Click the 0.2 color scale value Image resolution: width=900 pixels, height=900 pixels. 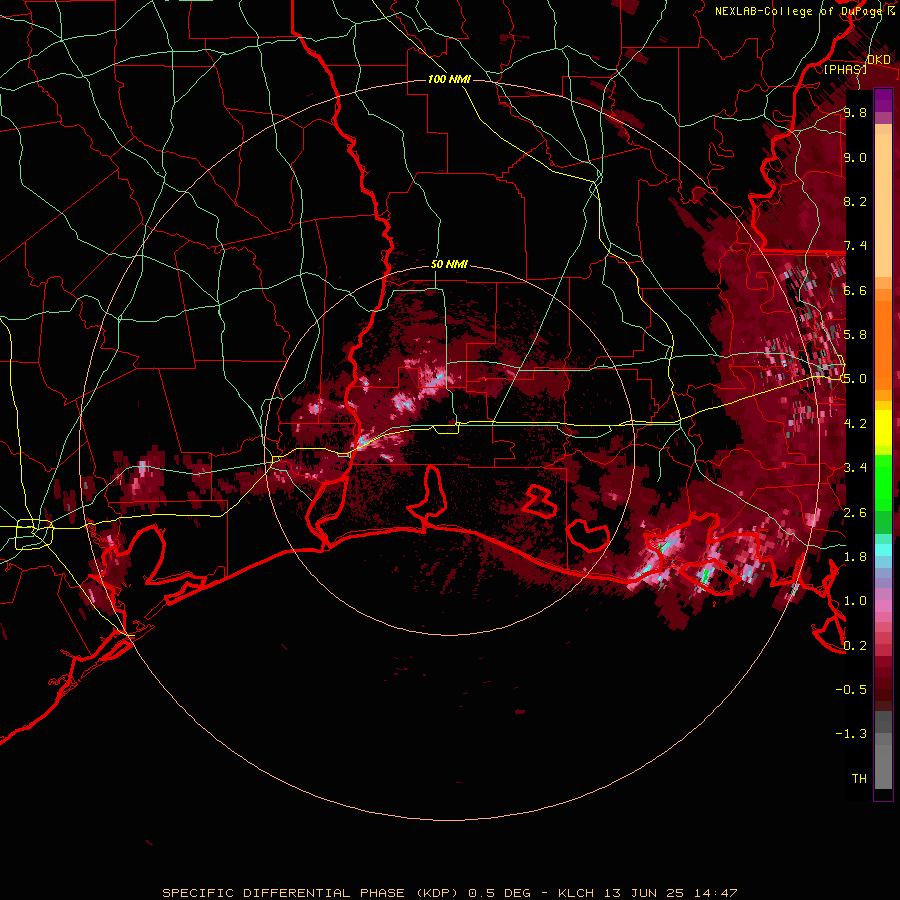(x=855, y=645)
